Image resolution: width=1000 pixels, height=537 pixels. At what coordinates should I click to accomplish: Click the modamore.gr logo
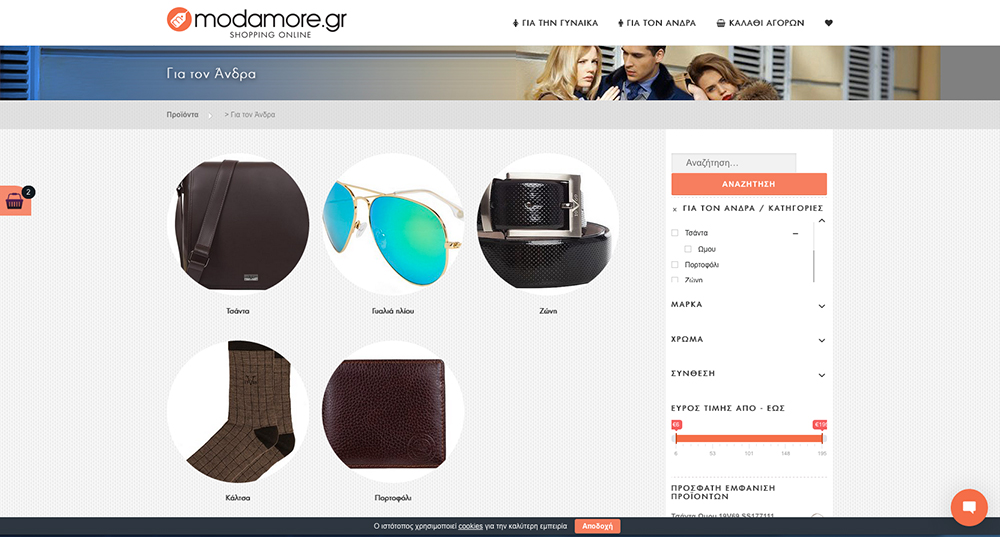(x=256, y=22)
